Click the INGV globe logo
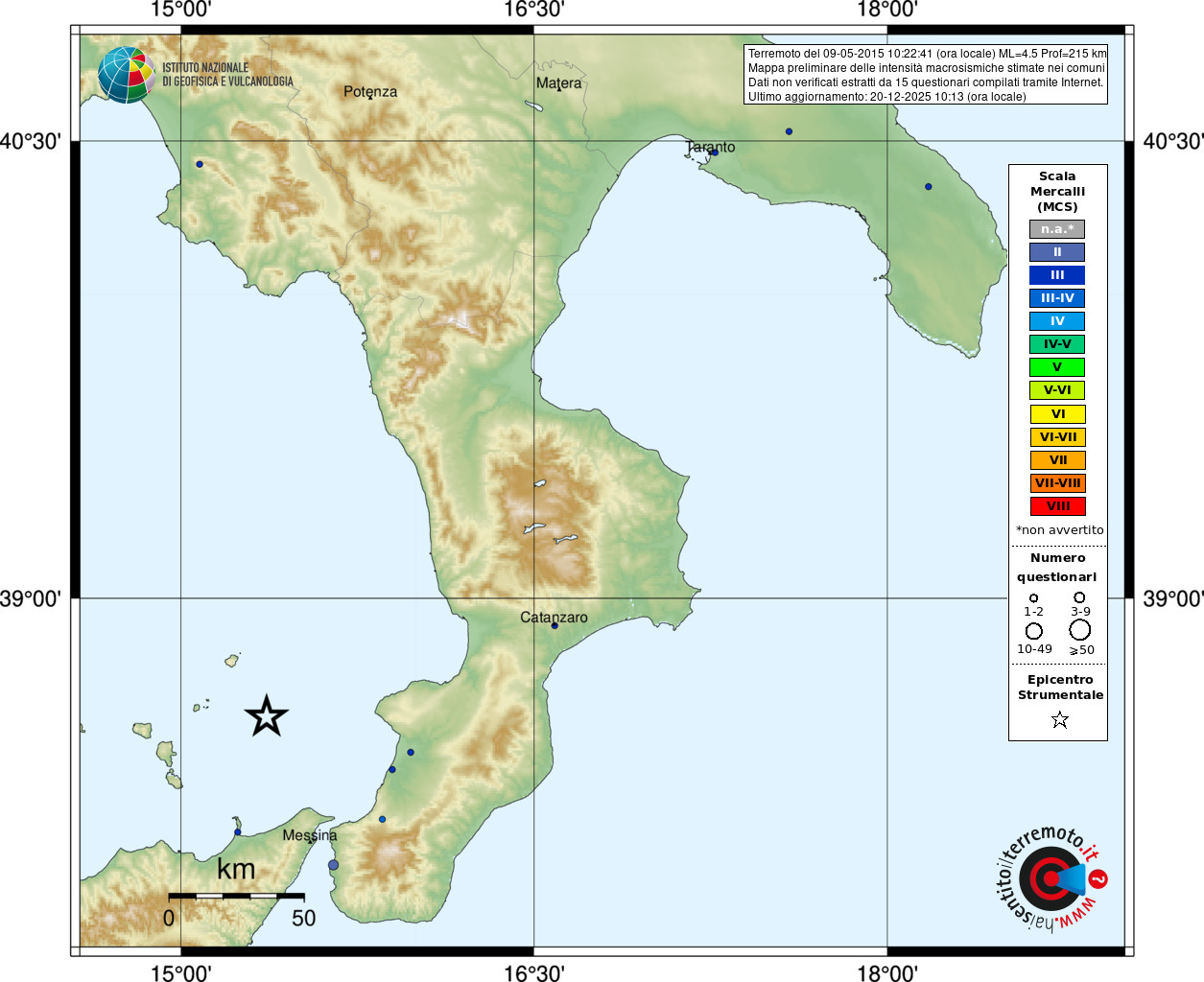The height and width of the screenshot is (982, 1204). point(126,75)
